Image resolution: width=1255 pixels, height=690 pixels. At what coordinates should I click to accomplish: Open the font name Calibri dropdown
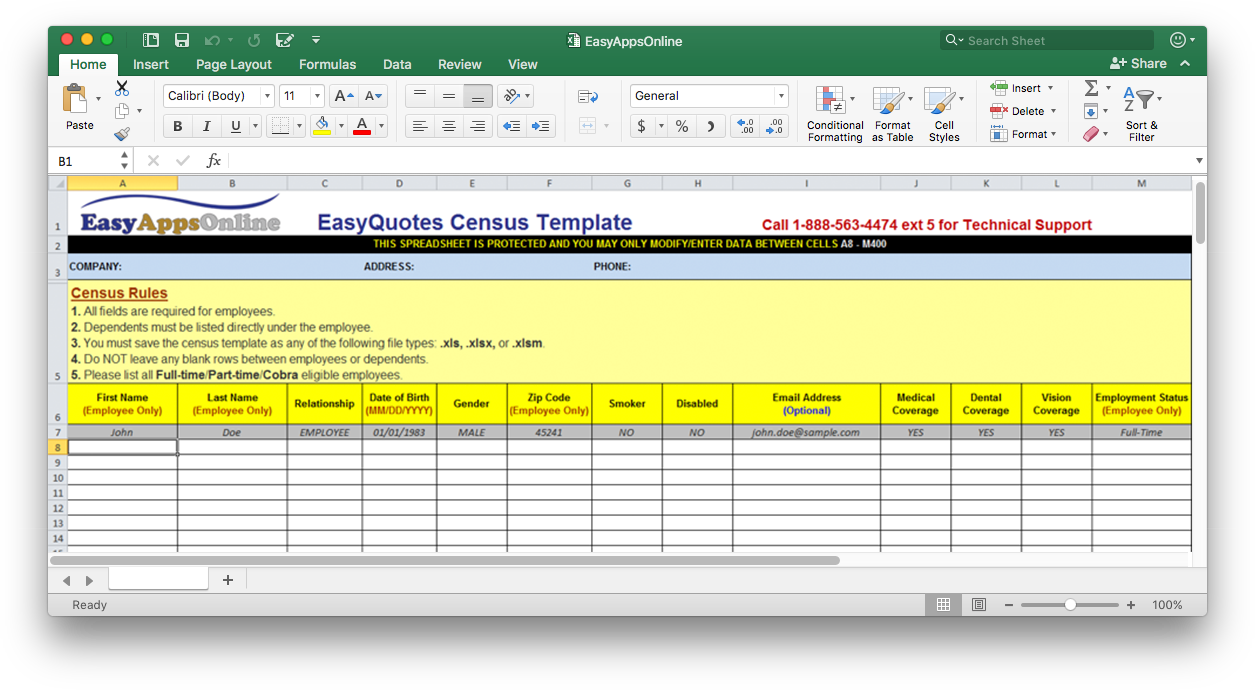267,96
